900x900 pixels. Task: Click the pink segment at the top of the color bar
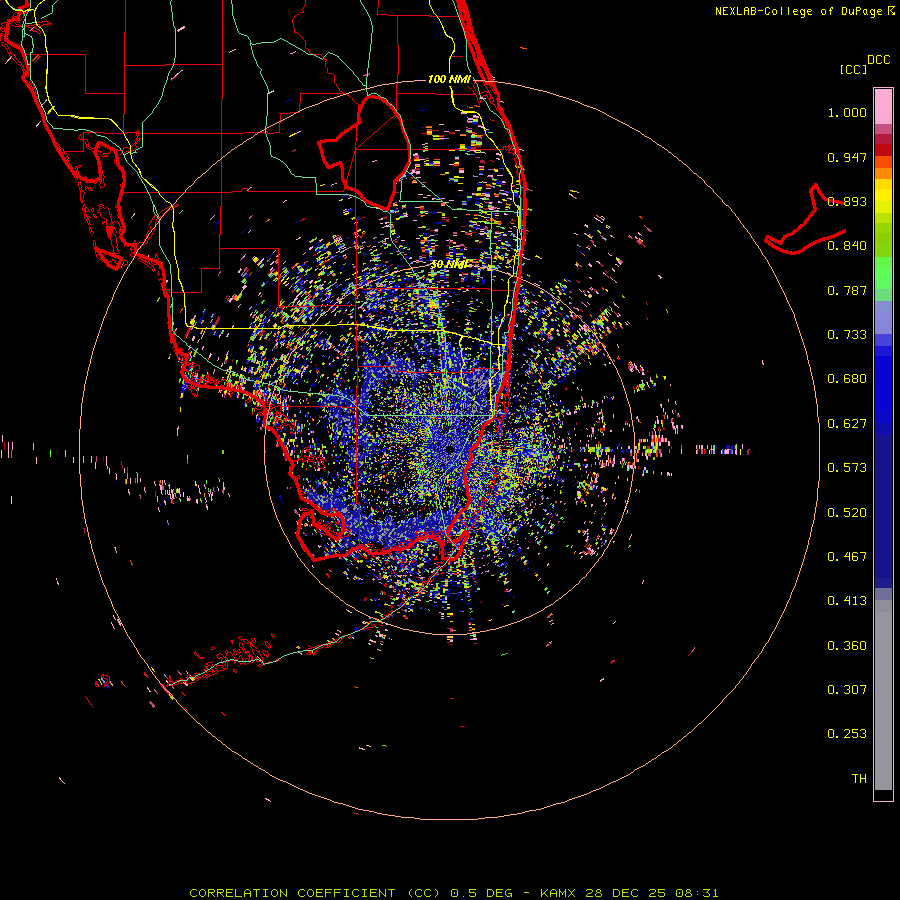[x=883, y=106]
